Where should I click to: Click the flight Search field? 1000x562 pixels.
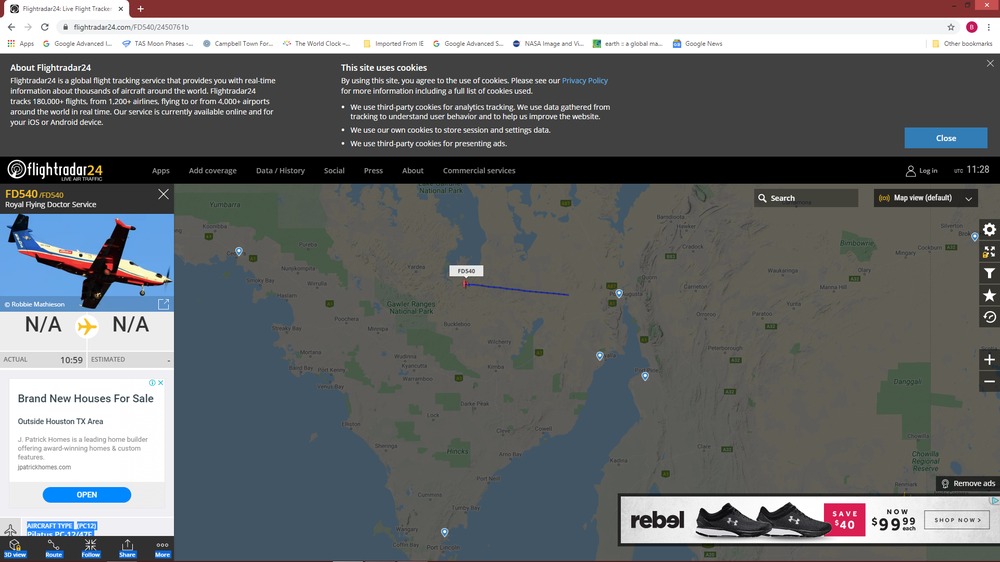pyautogui.click(x=806, y=198)
